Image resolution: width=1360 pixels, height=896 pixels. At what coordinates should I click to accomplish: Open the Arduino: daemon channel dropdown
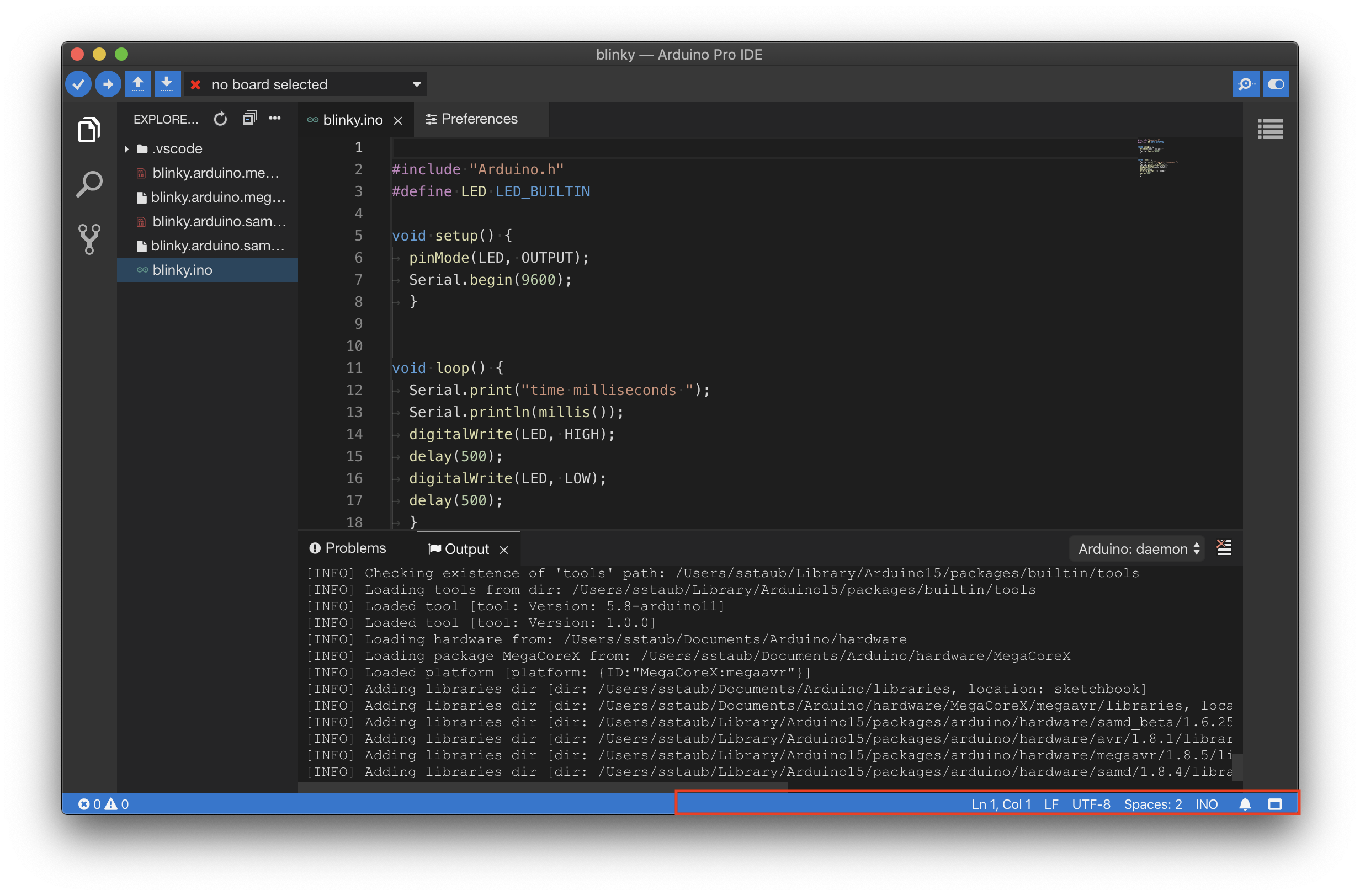pos(1138,548)
